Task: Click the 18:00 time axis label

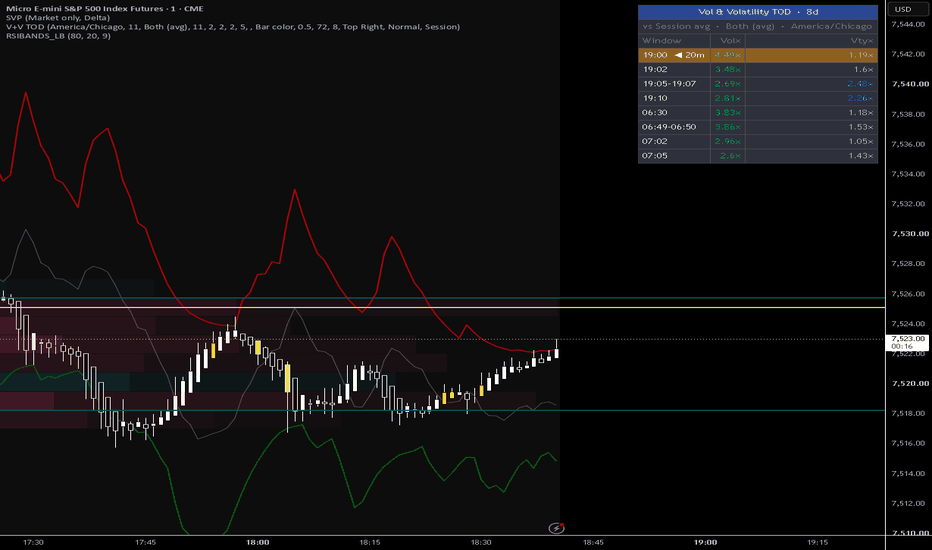Action: [x=257, y=542]
